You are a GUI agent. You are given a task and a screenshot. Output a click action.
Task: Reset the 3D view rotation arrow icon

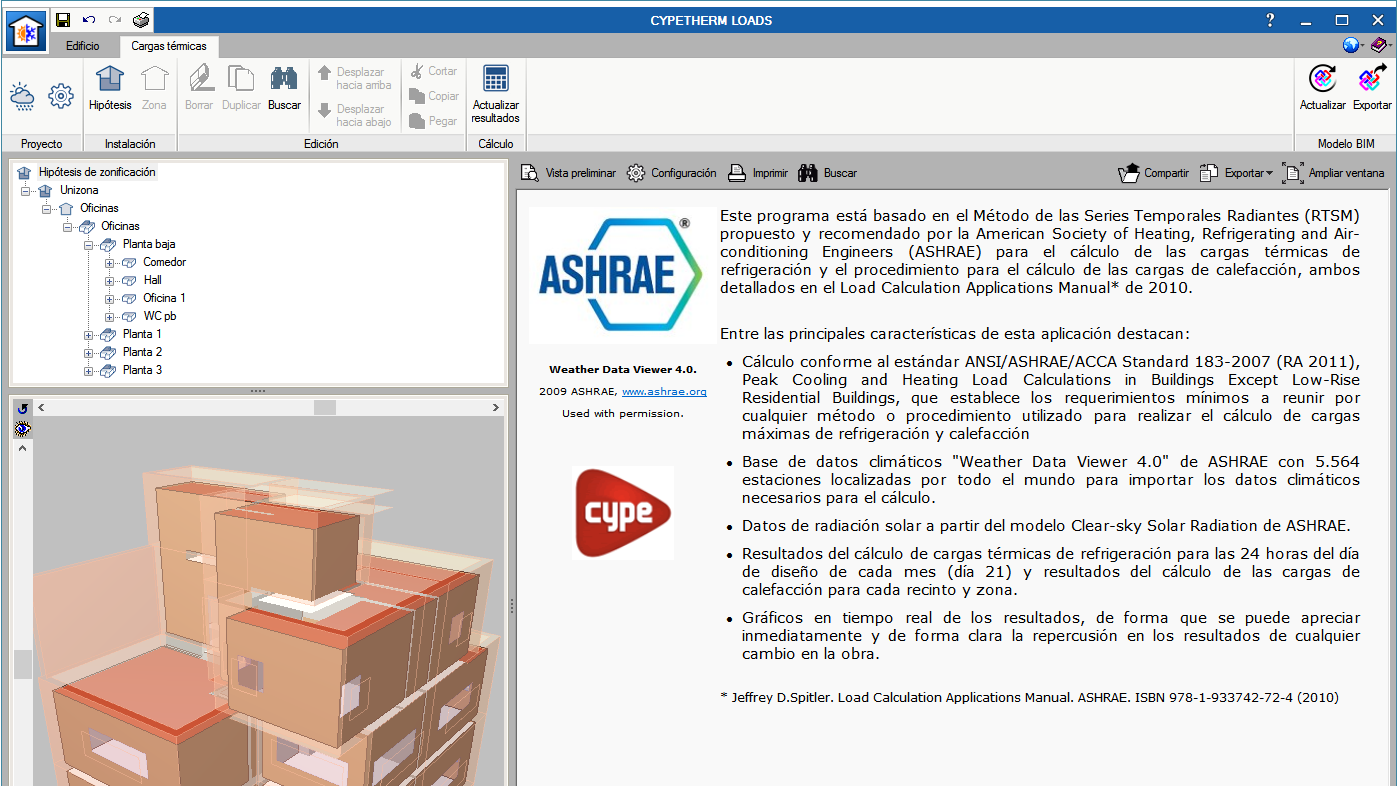coord(23,408)
